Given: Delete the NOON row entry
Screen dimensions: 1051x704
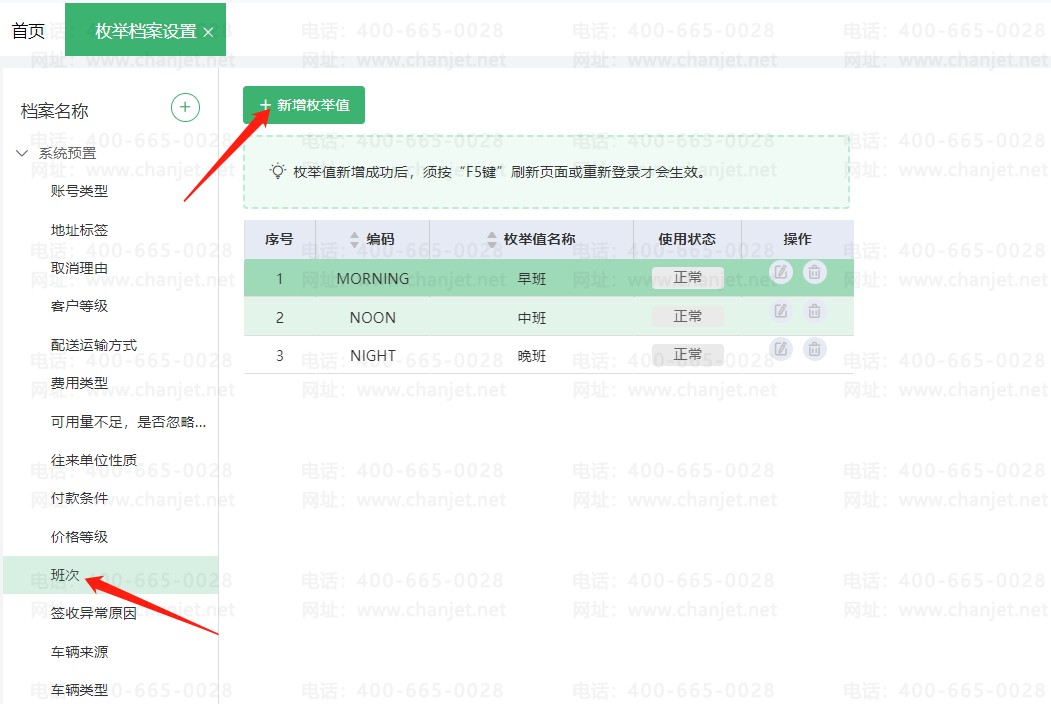Looking at the screenshot, I should 814,311.
